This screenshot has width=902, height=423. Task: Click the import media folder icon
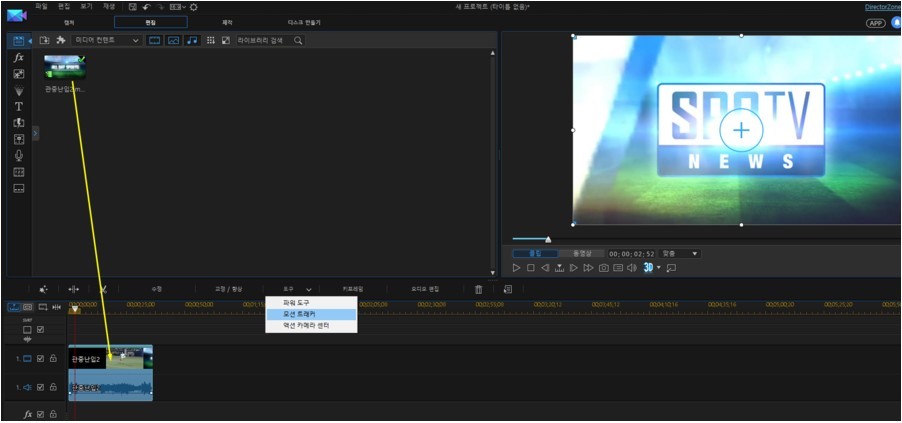pyautogui.click(x=45, y=40)
